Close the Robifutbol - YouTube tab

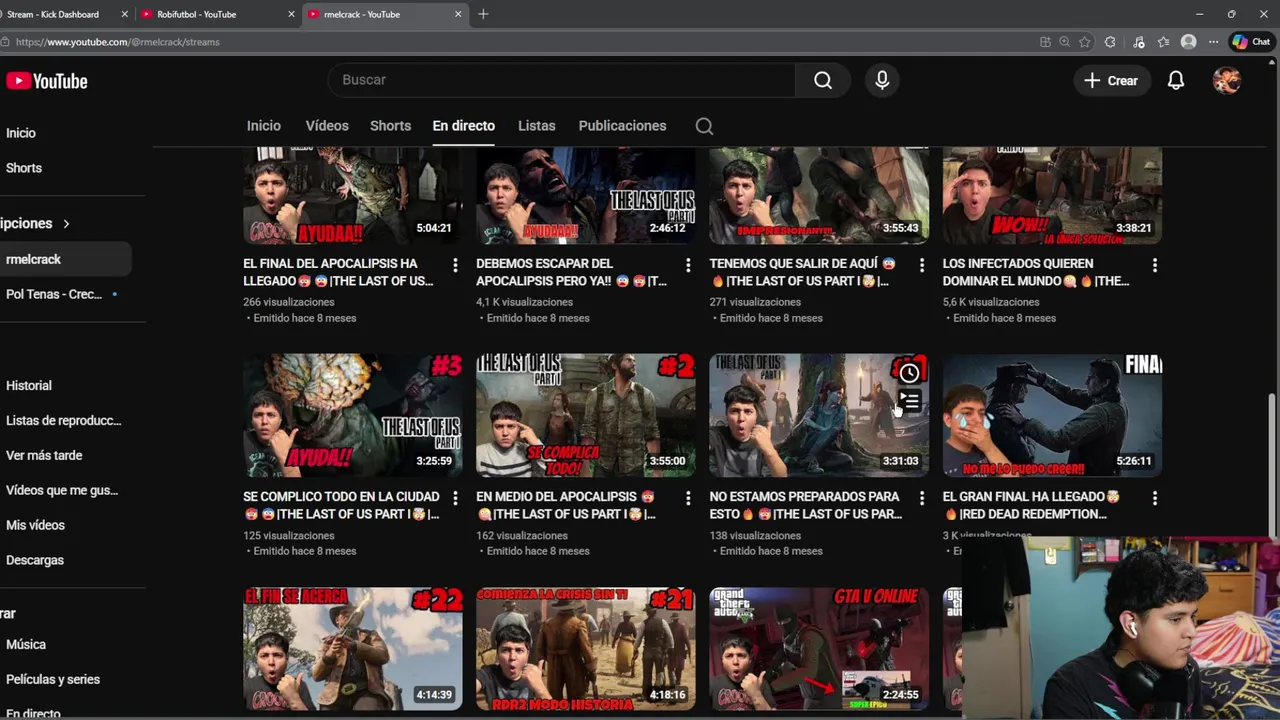click(x=292, y=14)
